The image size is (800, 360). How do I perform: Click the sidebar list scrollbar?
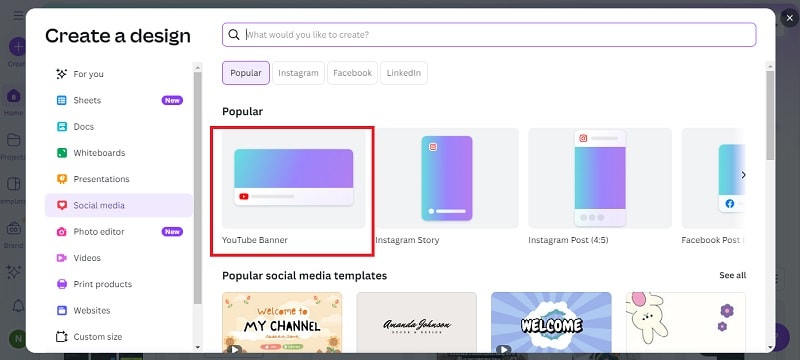tap(198, 189)
